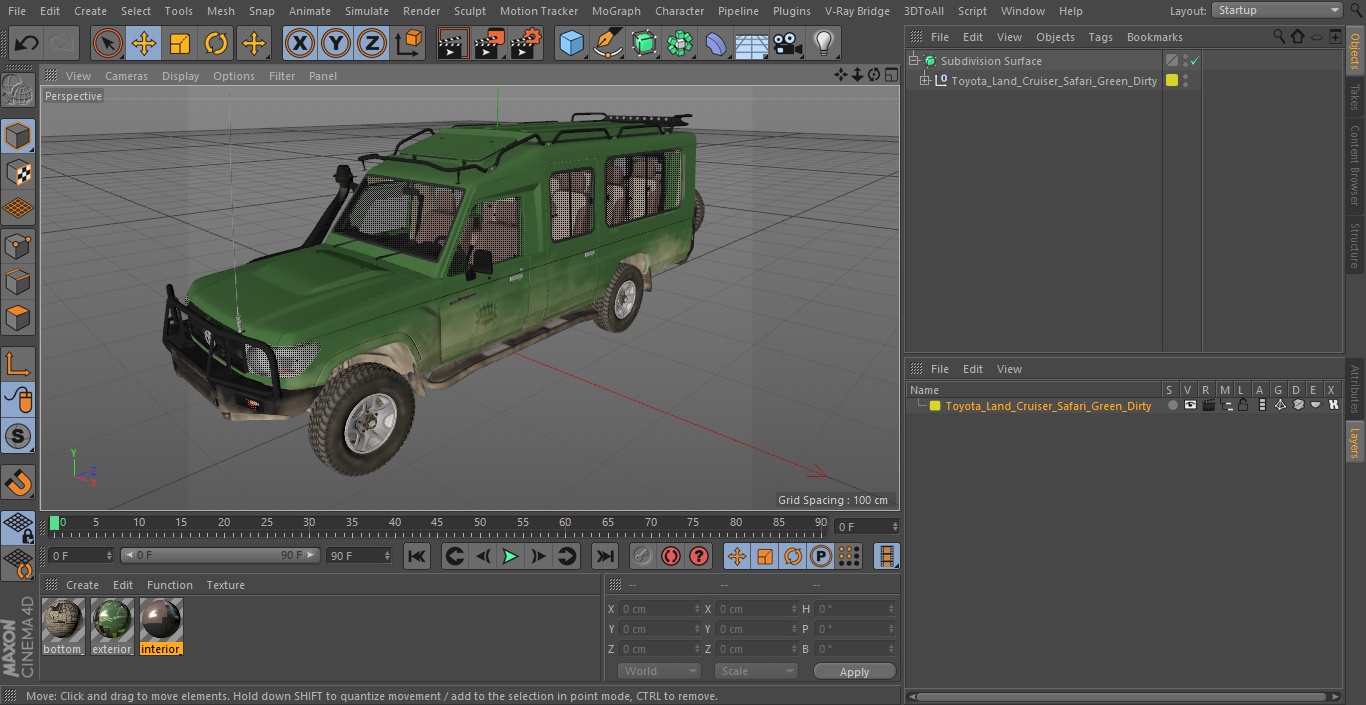Image resolution: width=1366 pixels, height=705 pixels.
Task: Toggle the Enable Snap magnet icon
Action: point(18,483)
